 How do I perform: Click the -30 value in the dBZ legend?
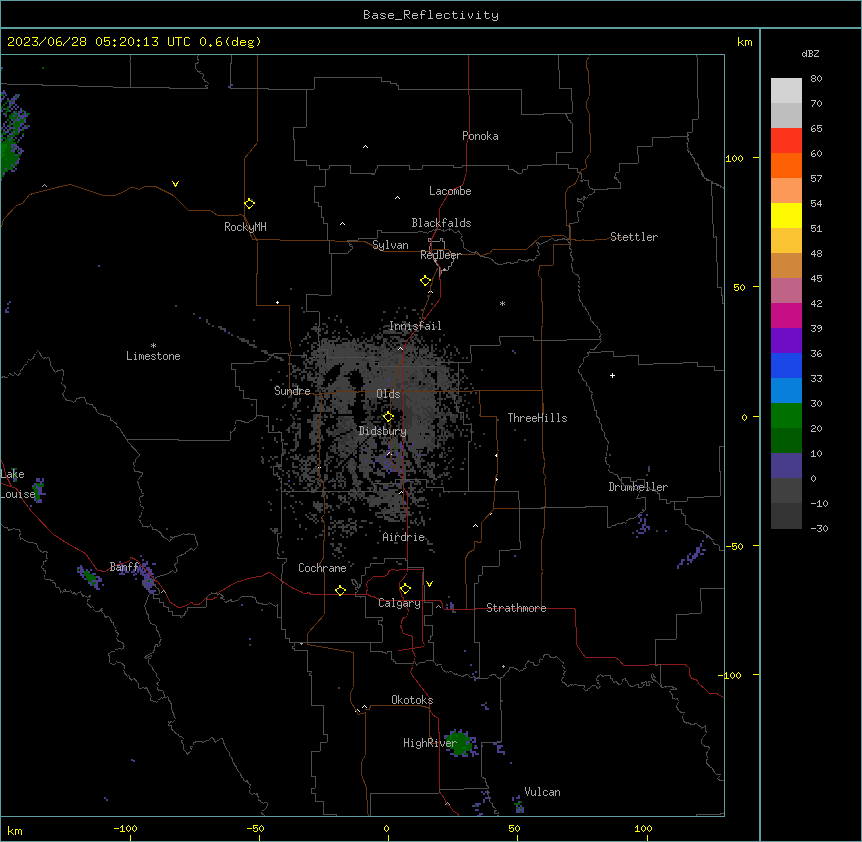tap(819, 528)
